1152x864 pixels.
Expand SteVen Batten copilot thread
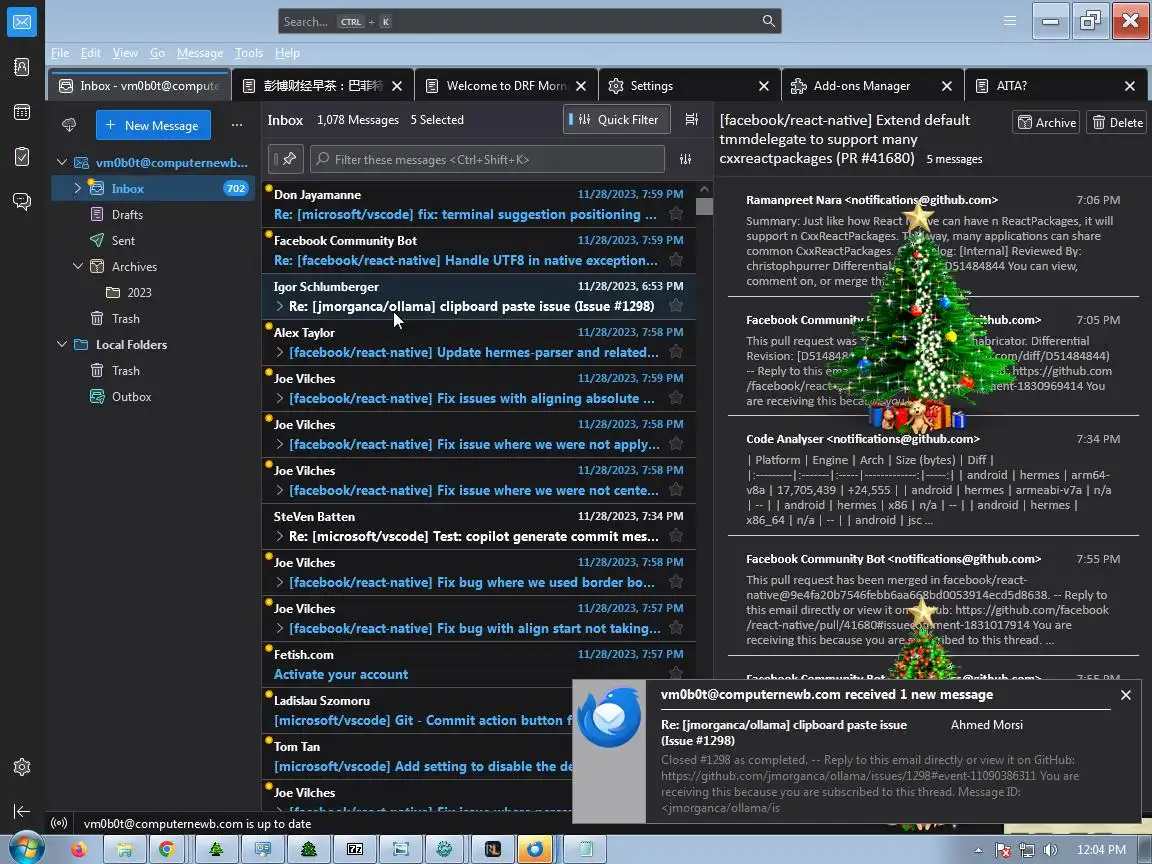[279, 536]
